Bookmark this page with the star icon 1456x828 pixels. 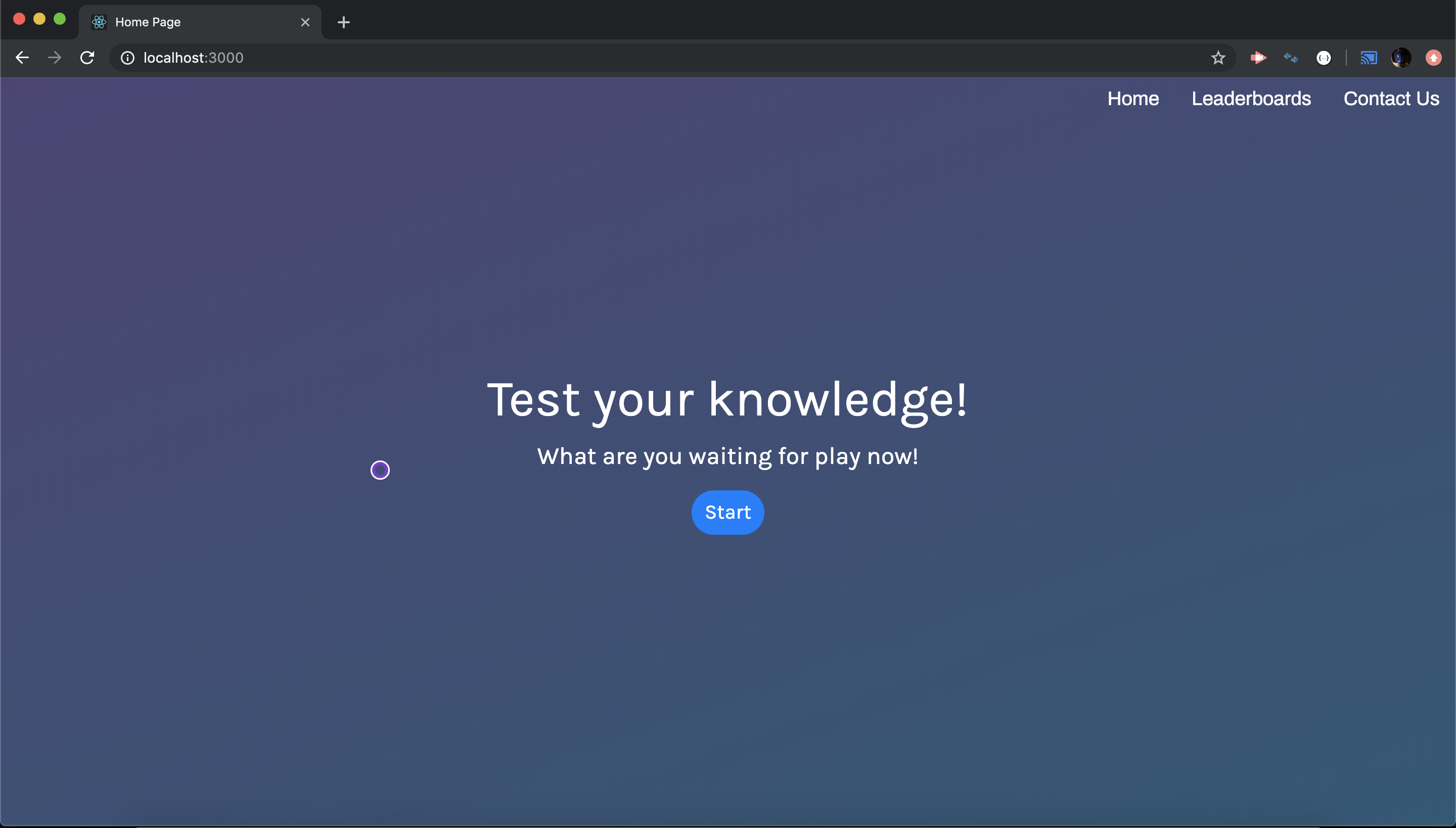(1218, 58)
